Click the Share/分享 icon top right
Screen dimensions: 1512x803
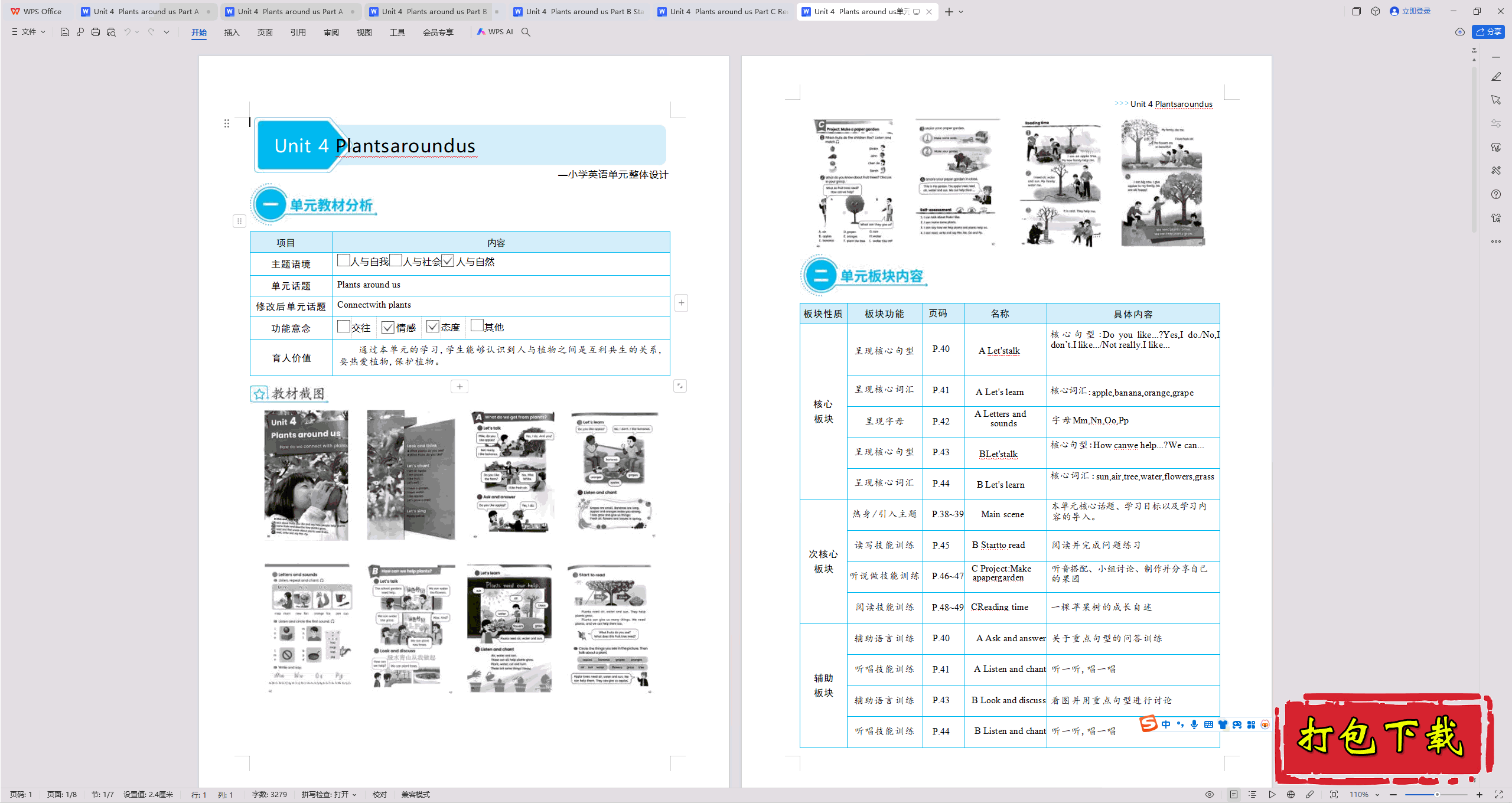(x=1490, y=32)
